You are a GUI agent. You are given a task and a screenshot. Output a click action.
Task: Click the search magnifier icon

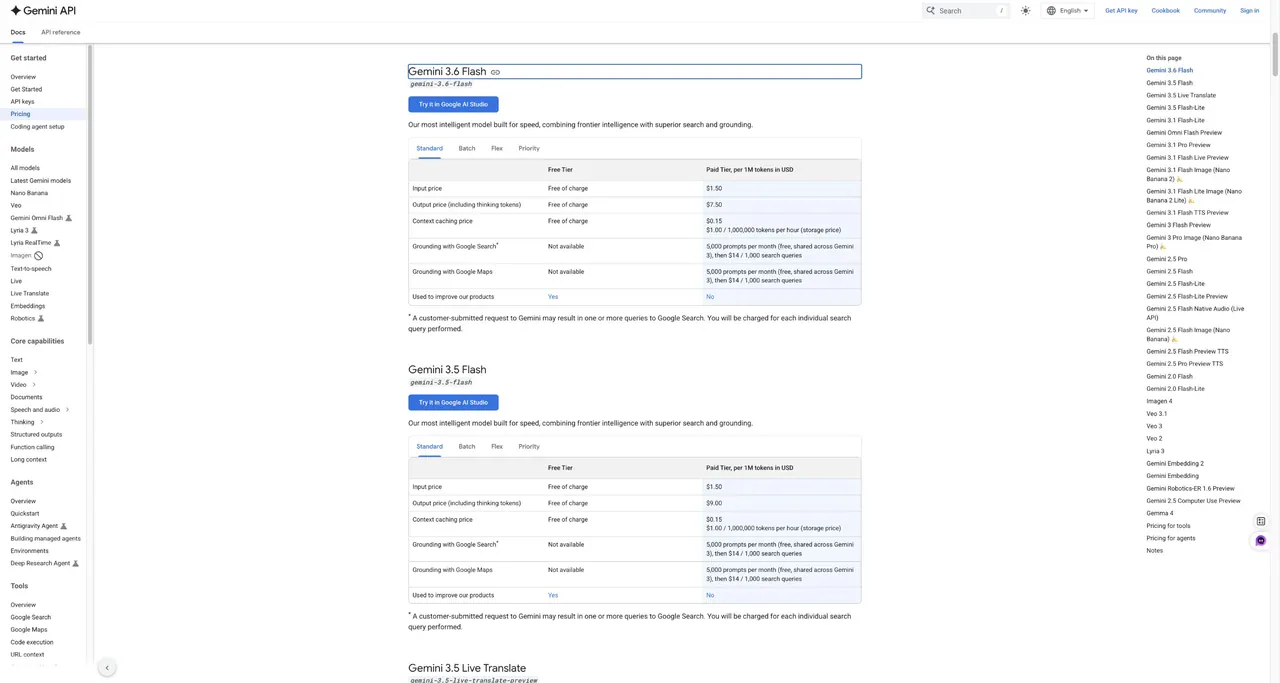click(931, 10)
